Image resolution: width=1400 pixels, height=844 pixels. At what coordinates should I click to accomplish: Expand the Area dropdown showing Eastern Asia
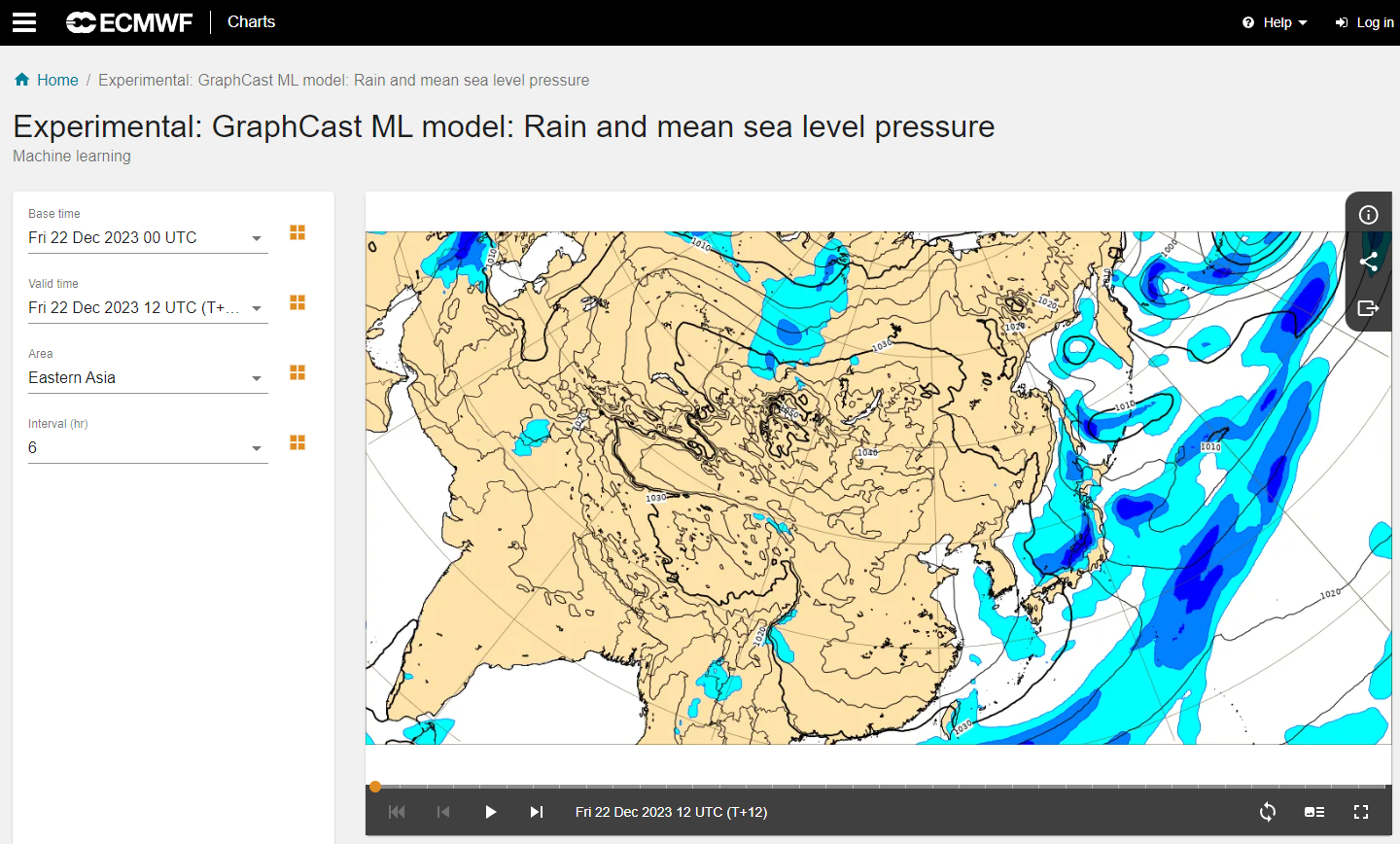point(146,377)
